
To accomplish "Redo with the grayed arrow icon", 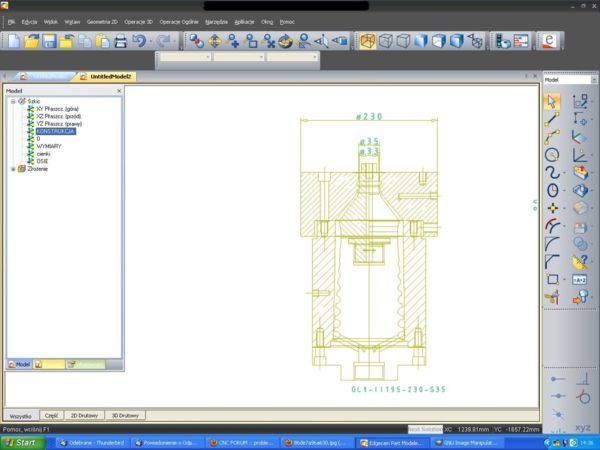I will pos(164,41).
